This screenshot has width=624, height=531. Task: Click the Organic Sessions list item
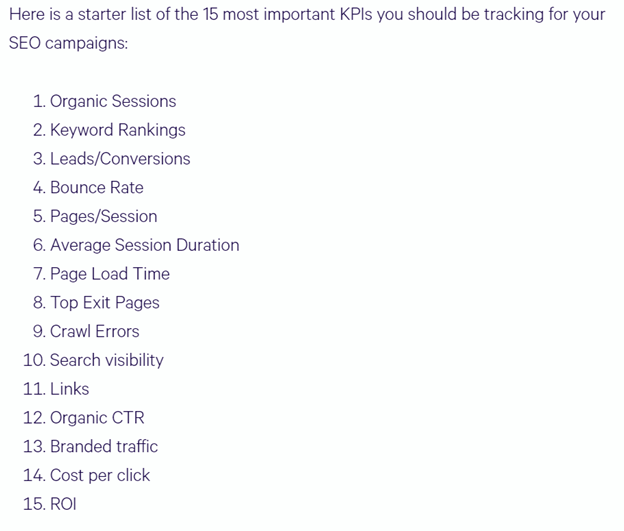coord(112,101)
